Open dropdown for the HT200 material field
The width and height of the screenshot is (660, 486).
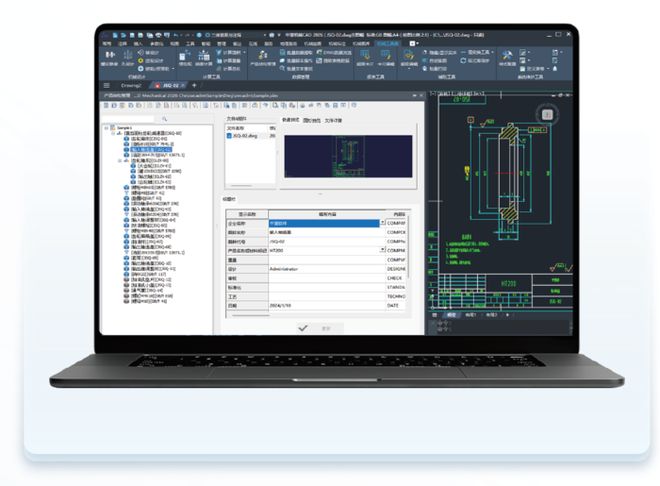click(381, 250)
